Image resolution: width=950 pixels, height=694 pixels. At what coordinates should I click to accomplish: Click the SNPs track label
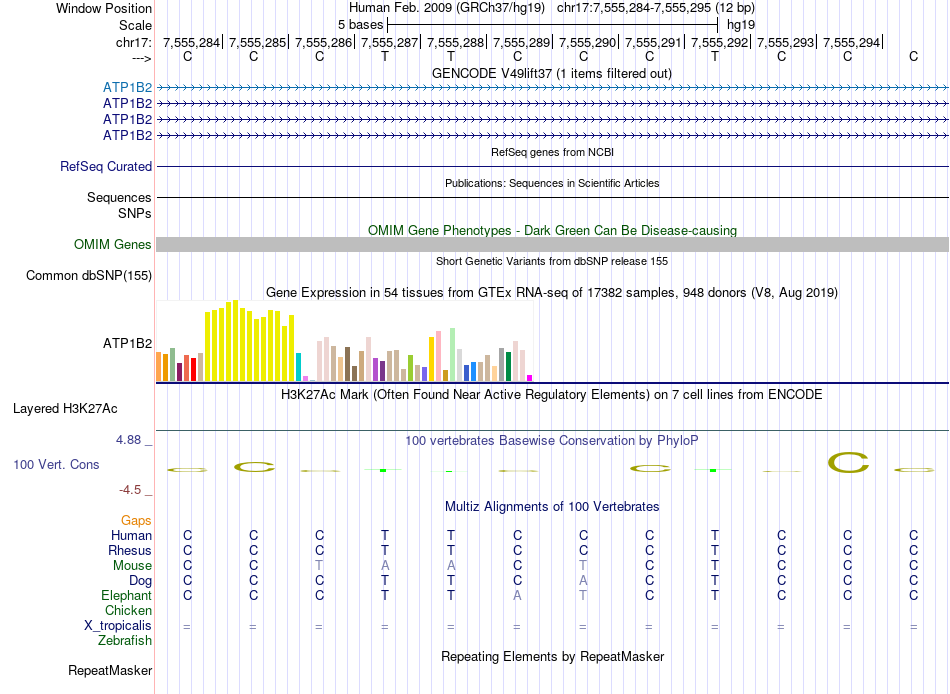[135, 213]
